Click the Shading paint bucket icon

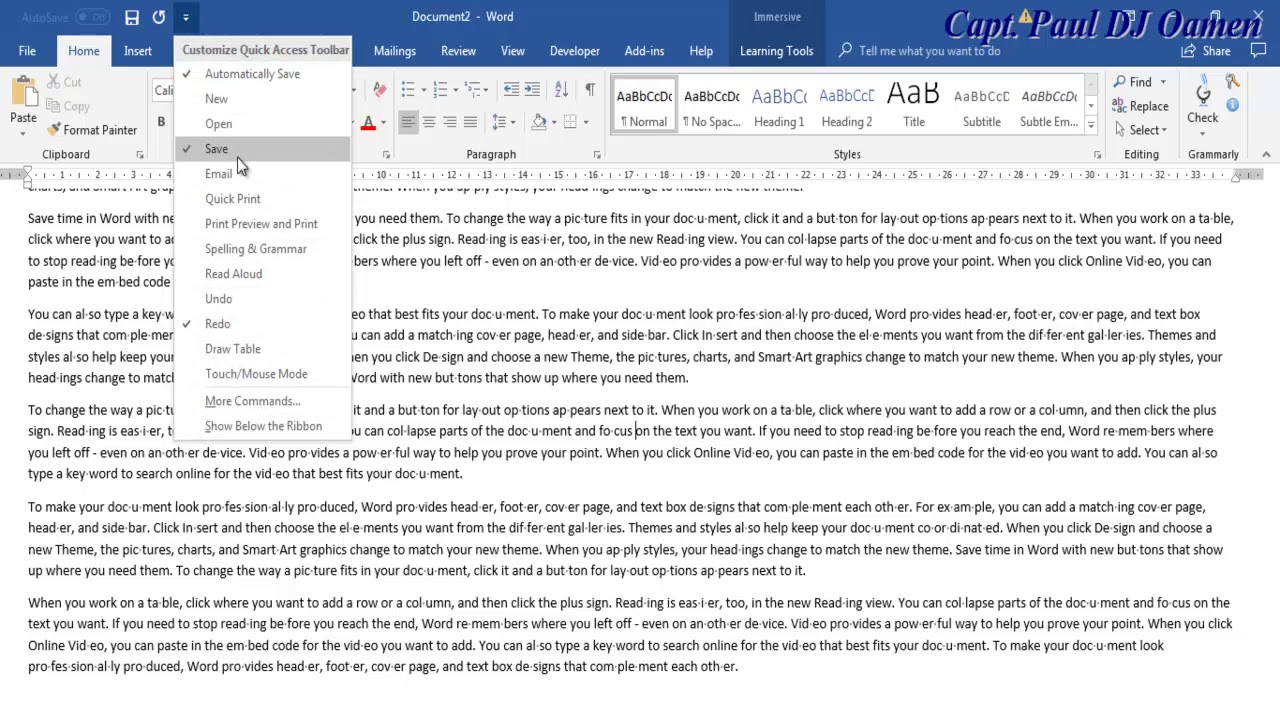pyautogui.click(x=539, y=122)
